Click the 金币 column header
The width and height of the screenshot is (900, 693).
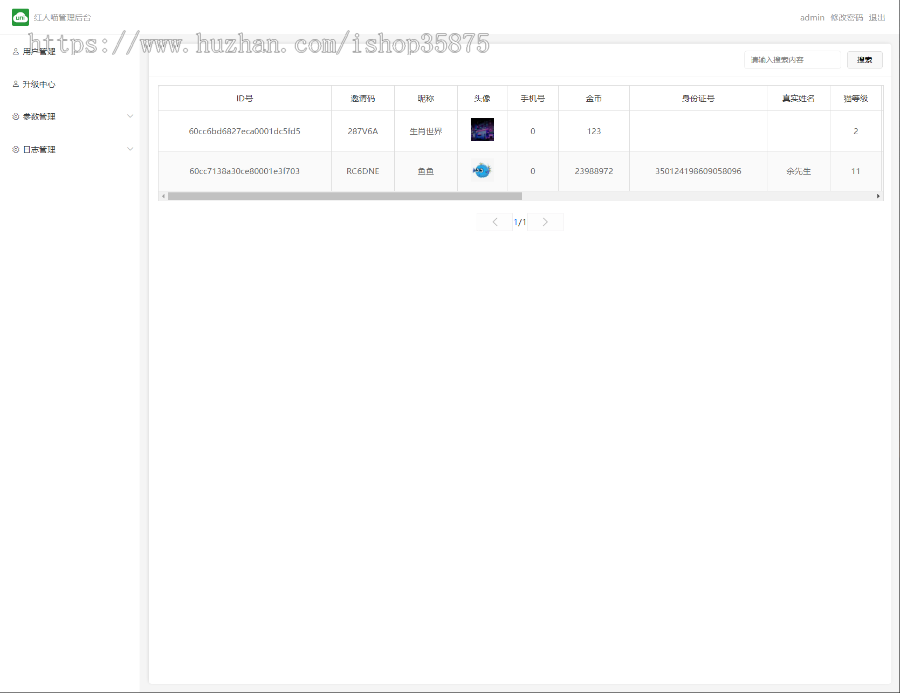point(593,98)
